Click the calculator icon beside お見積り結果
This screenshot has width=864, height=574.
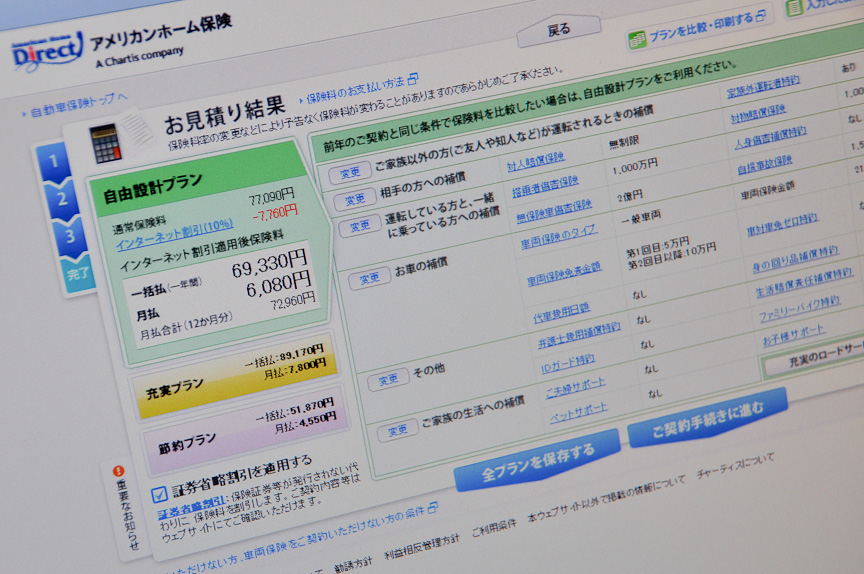[x=105, y=143]
